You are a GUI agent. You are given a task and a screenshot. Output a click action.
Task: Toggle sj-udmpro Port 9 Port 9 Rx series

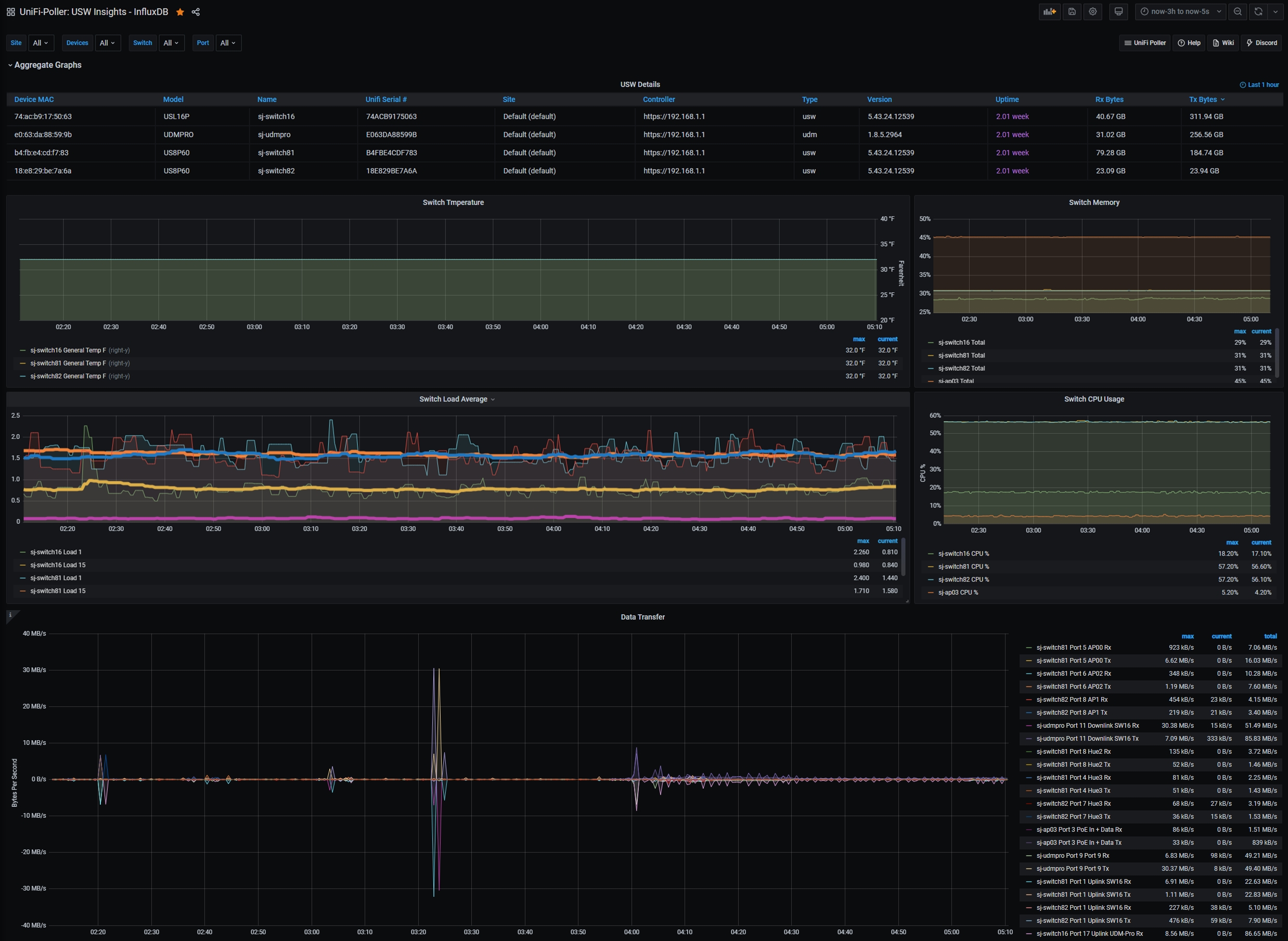[x=1072, y=856]
